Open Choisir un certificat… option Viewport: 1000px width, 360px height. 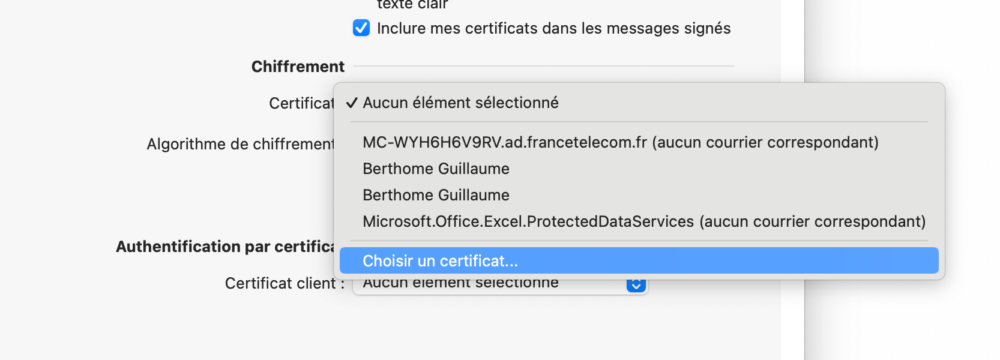point(639,260)
